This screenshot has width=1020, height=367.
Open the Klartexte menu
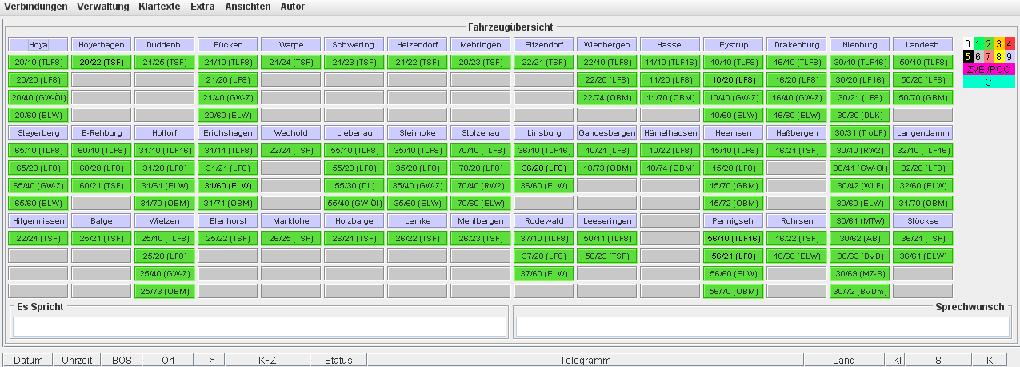pos(160,7)
